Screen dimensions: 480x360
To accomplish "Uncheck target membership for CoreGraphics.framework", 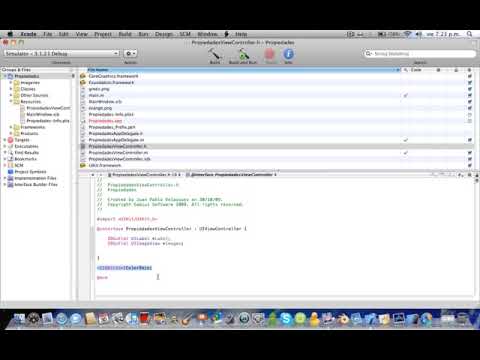I will click(470, 76).
